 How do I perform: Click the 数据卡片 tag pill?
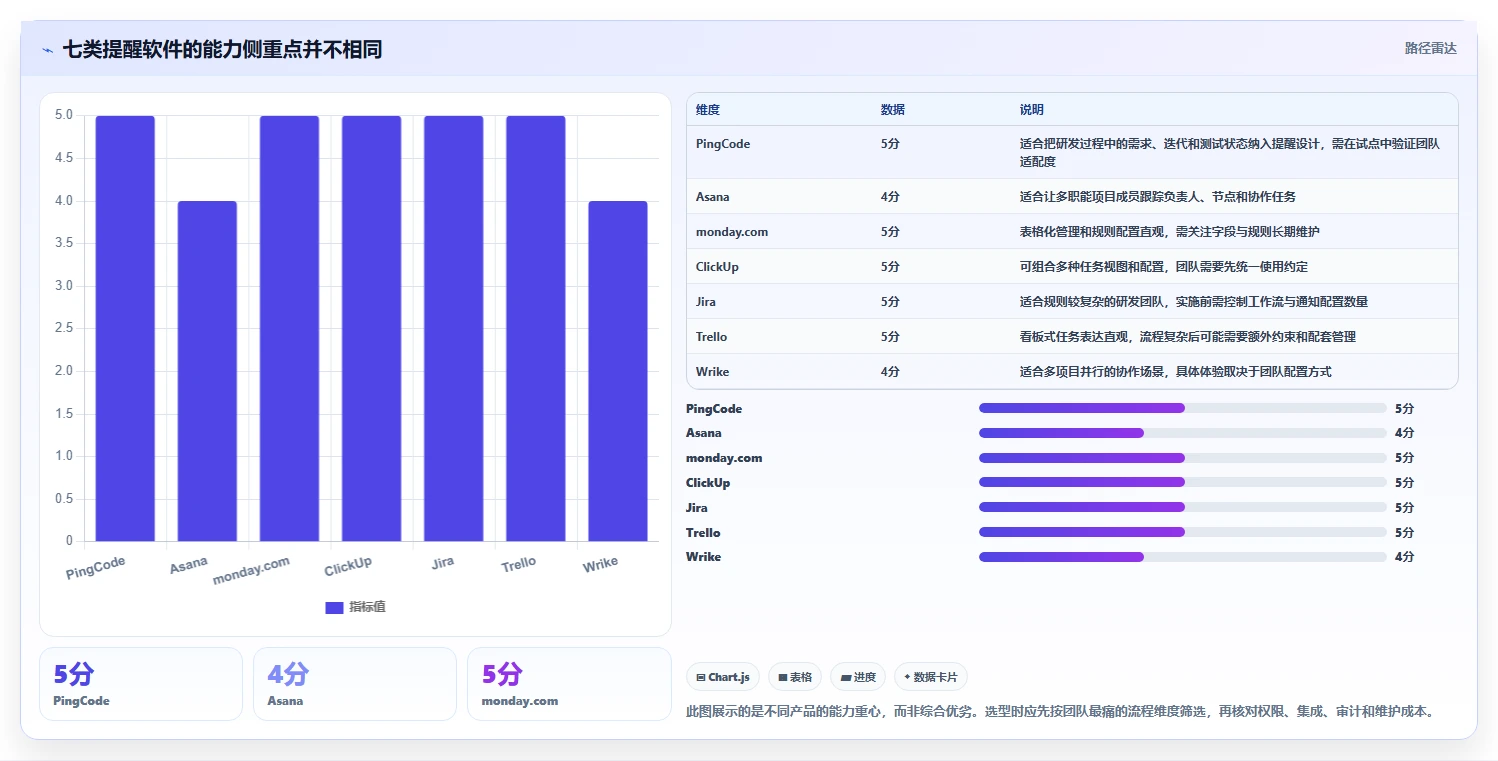pyautogui.click(x=930, y=677)
